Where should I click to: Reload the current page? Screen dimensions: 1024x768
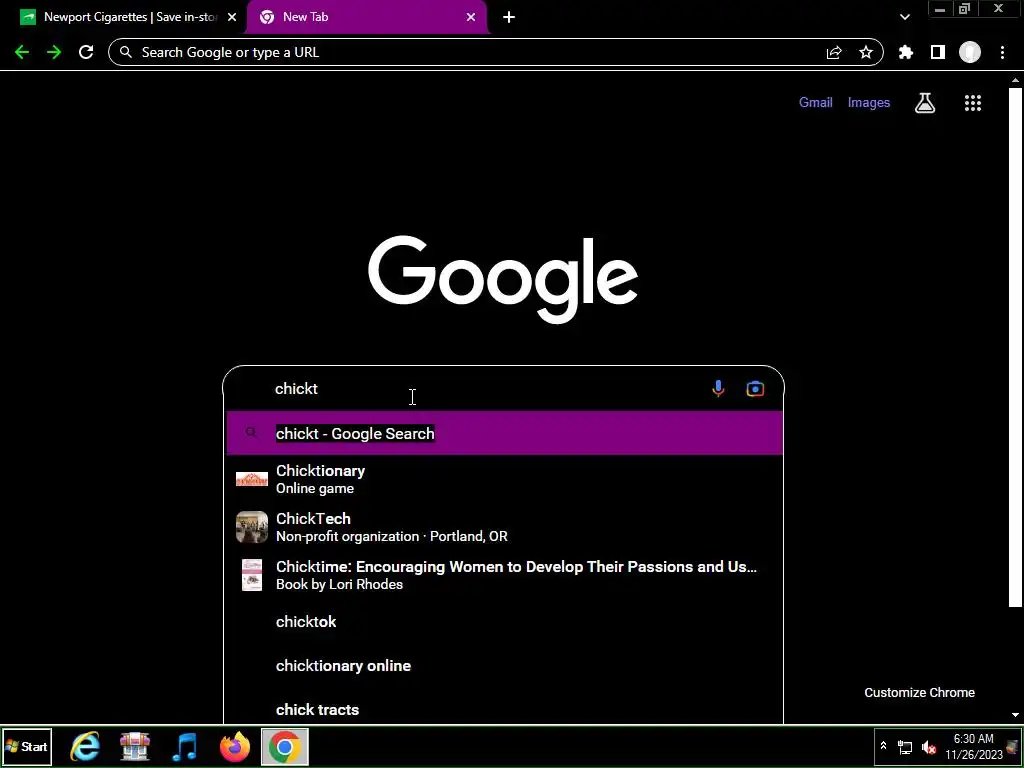pyautogui.click(x=86, y=52)
